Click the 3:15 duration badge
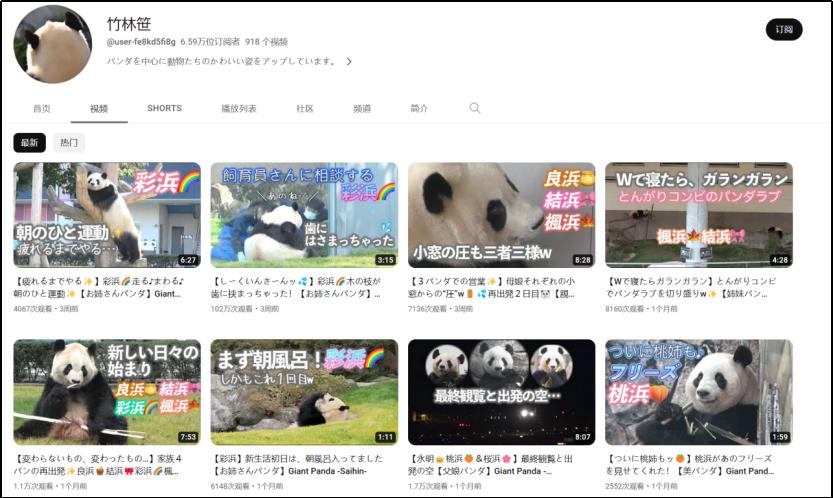 pos(385,260)
